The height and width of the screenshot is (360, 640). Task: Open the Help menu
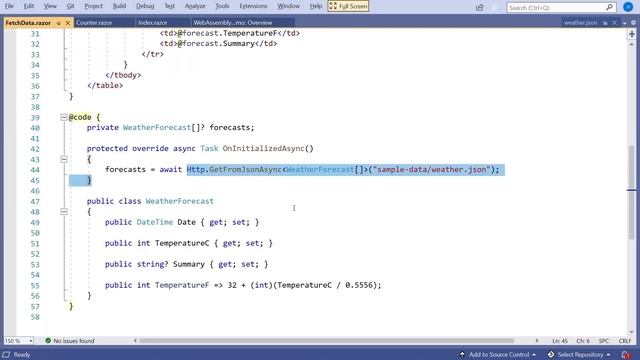click(x=316, y=6)
